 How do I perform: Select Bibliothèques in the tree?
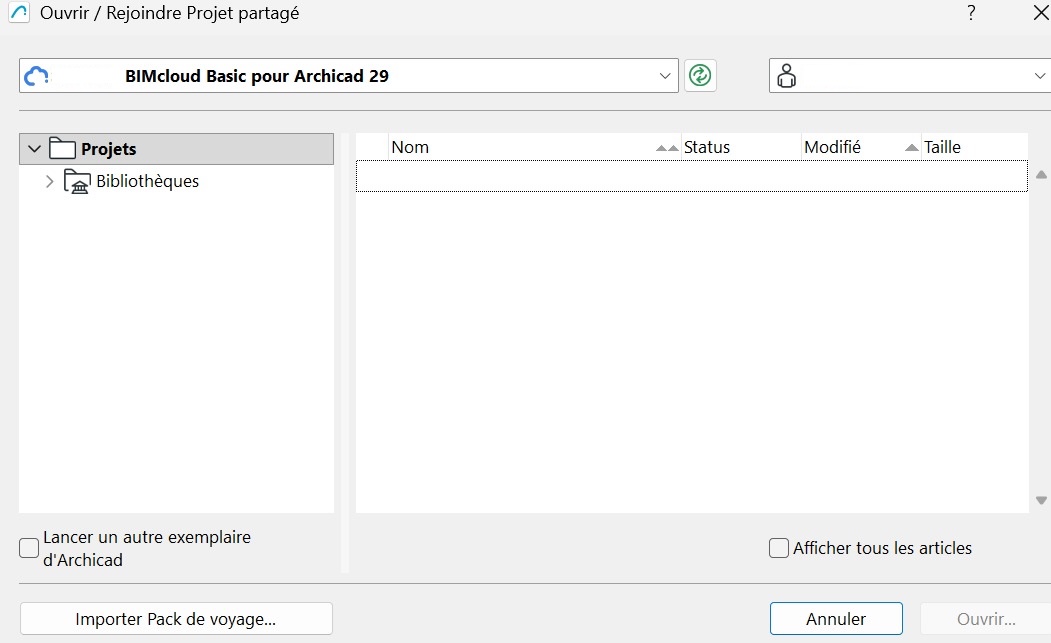147,181
